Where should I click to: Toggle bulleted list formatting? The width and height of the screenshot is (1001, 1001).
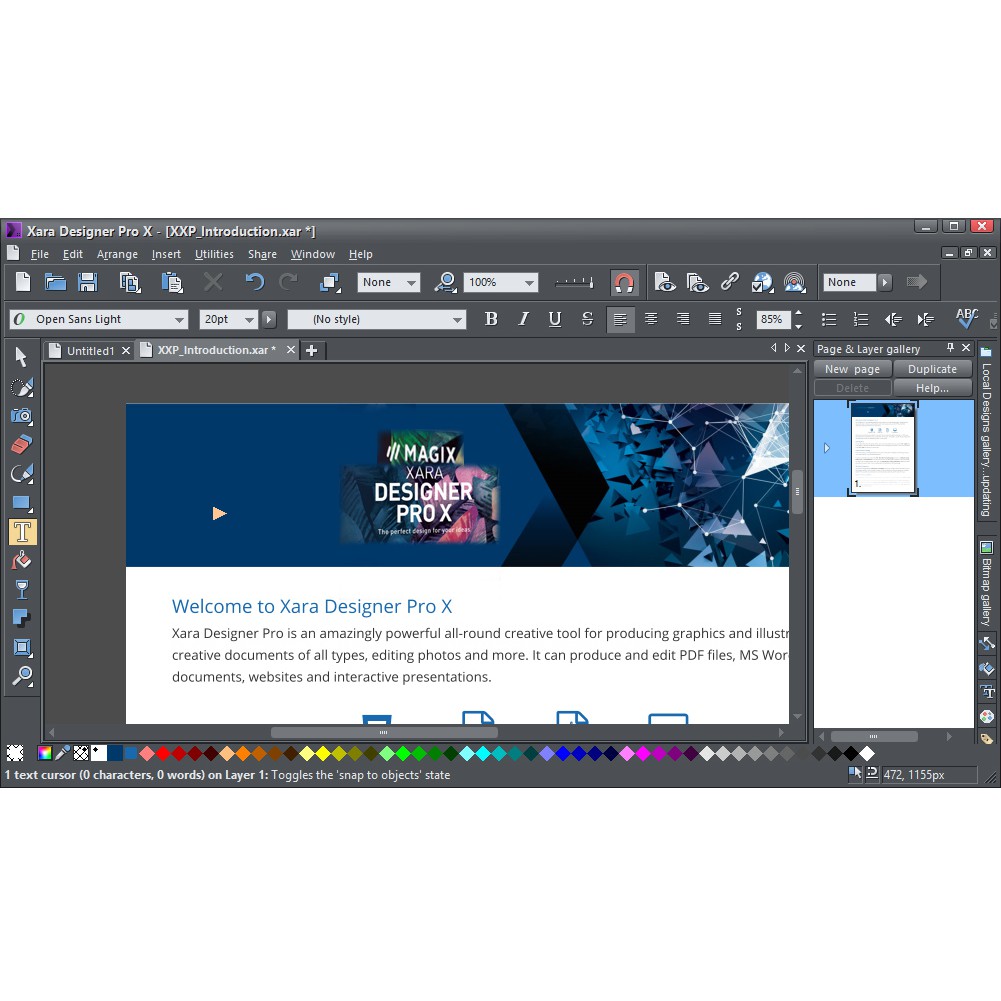click(x=829, y=318)
